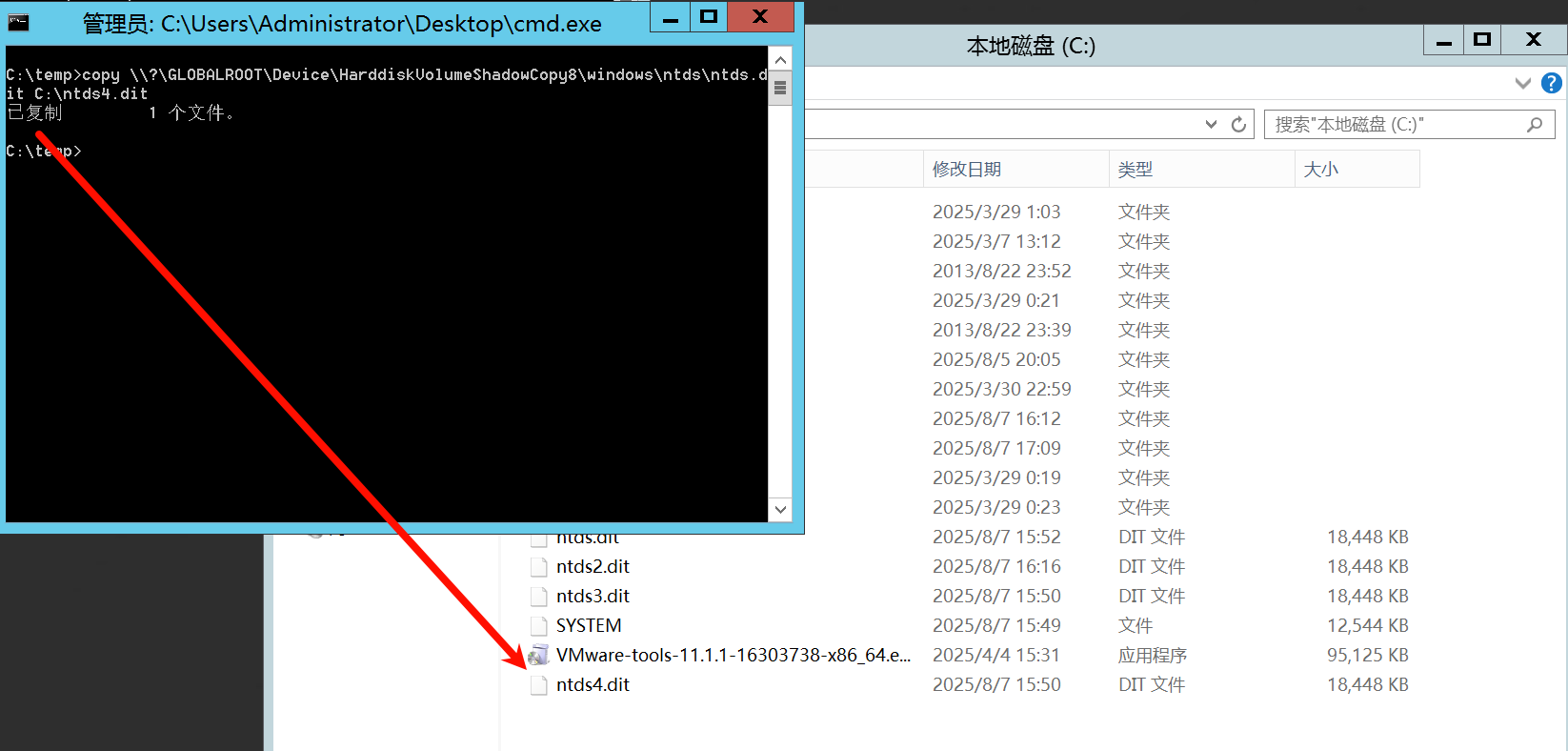The image size is (1568, 751).
Task: Open the address bar history dropdown
Action: click(1211, 125)
